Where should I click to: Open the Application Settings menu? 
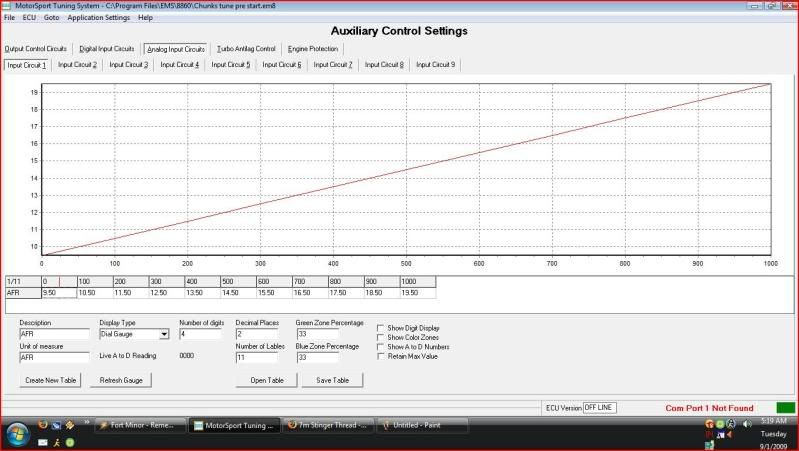[x=99, y=17]
